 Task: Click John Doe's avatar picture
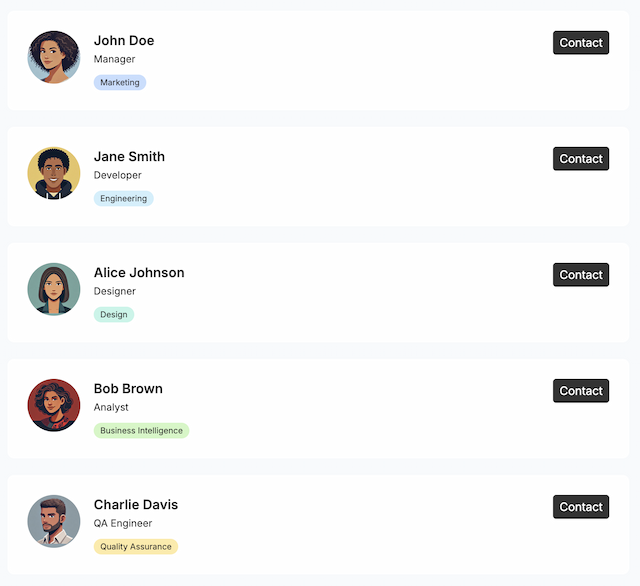[x=54, y=57]
